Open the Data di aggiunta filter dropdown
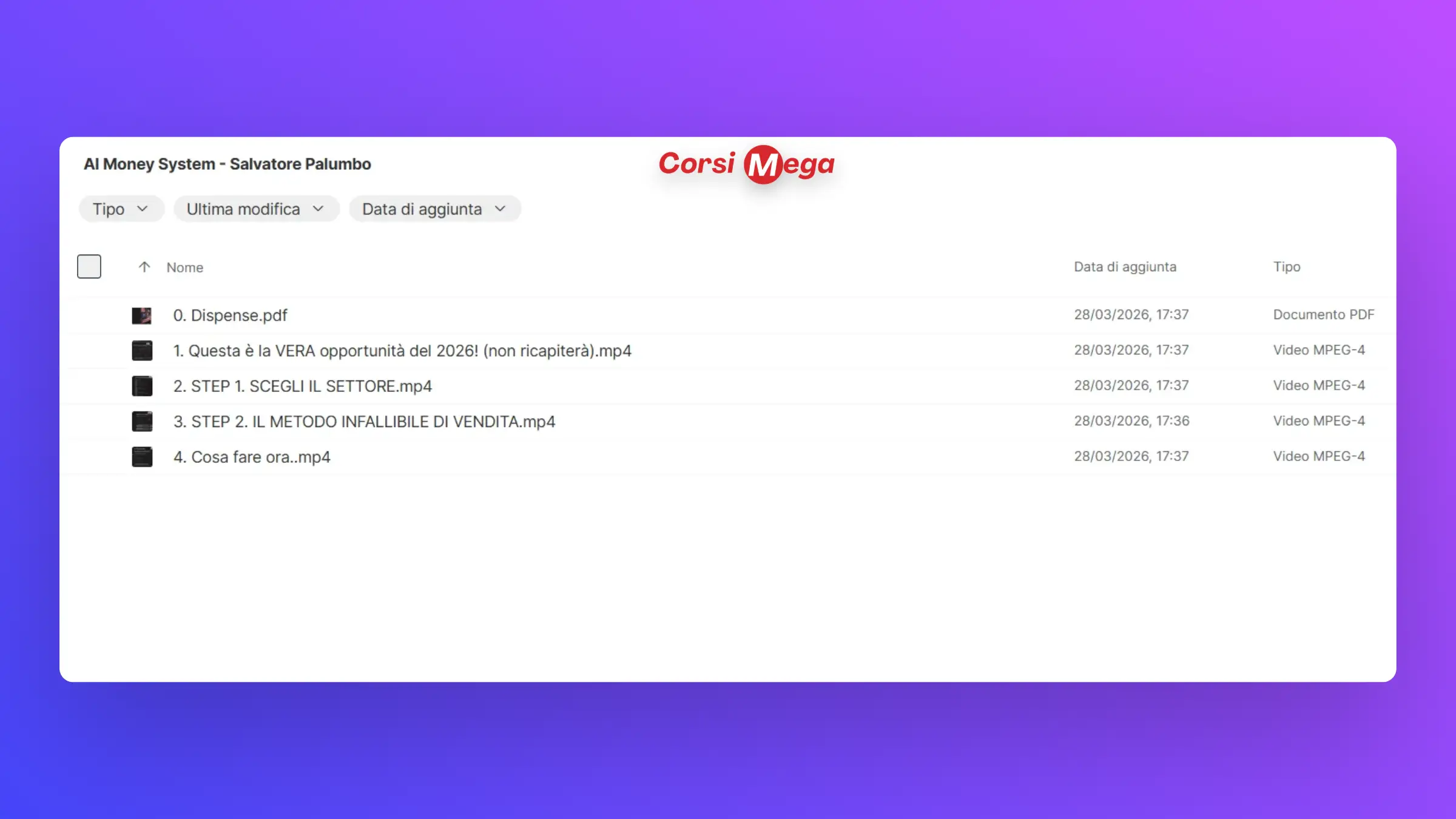 pyautogui.click(x=435, y=209)
